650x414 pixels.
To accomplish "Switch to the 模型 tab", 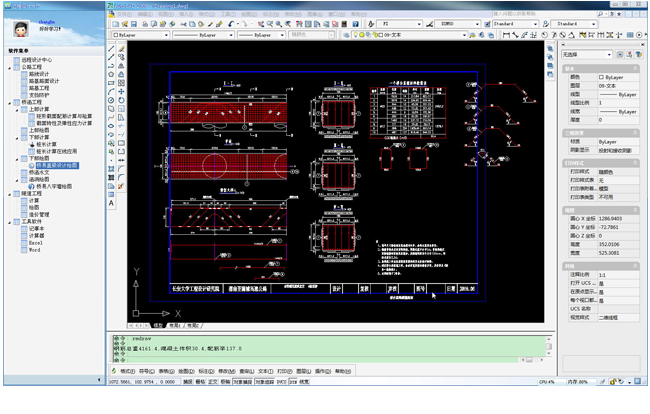I will coord(158,325).
